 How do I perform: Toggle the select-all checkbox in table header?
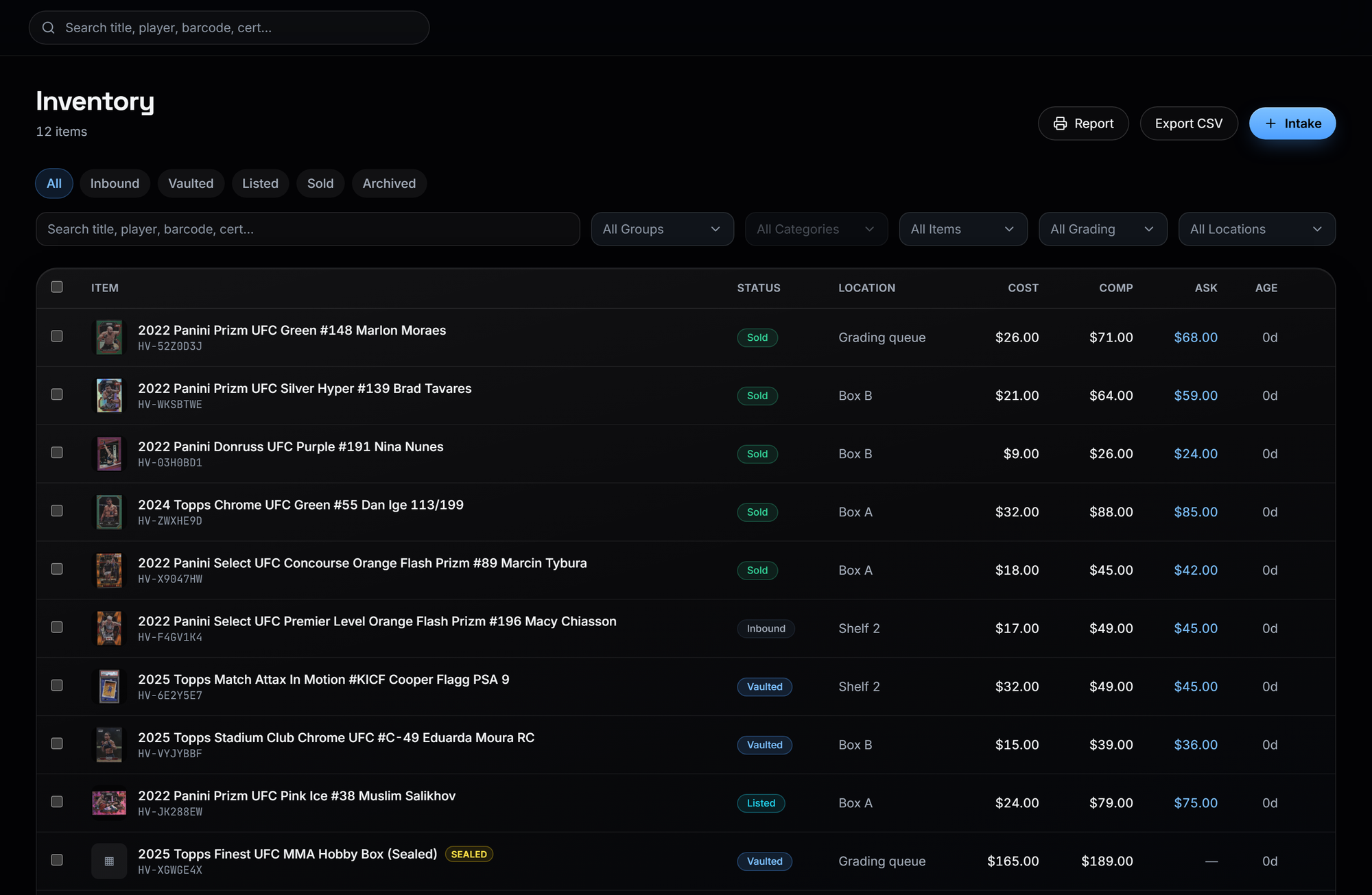(57, 287)
